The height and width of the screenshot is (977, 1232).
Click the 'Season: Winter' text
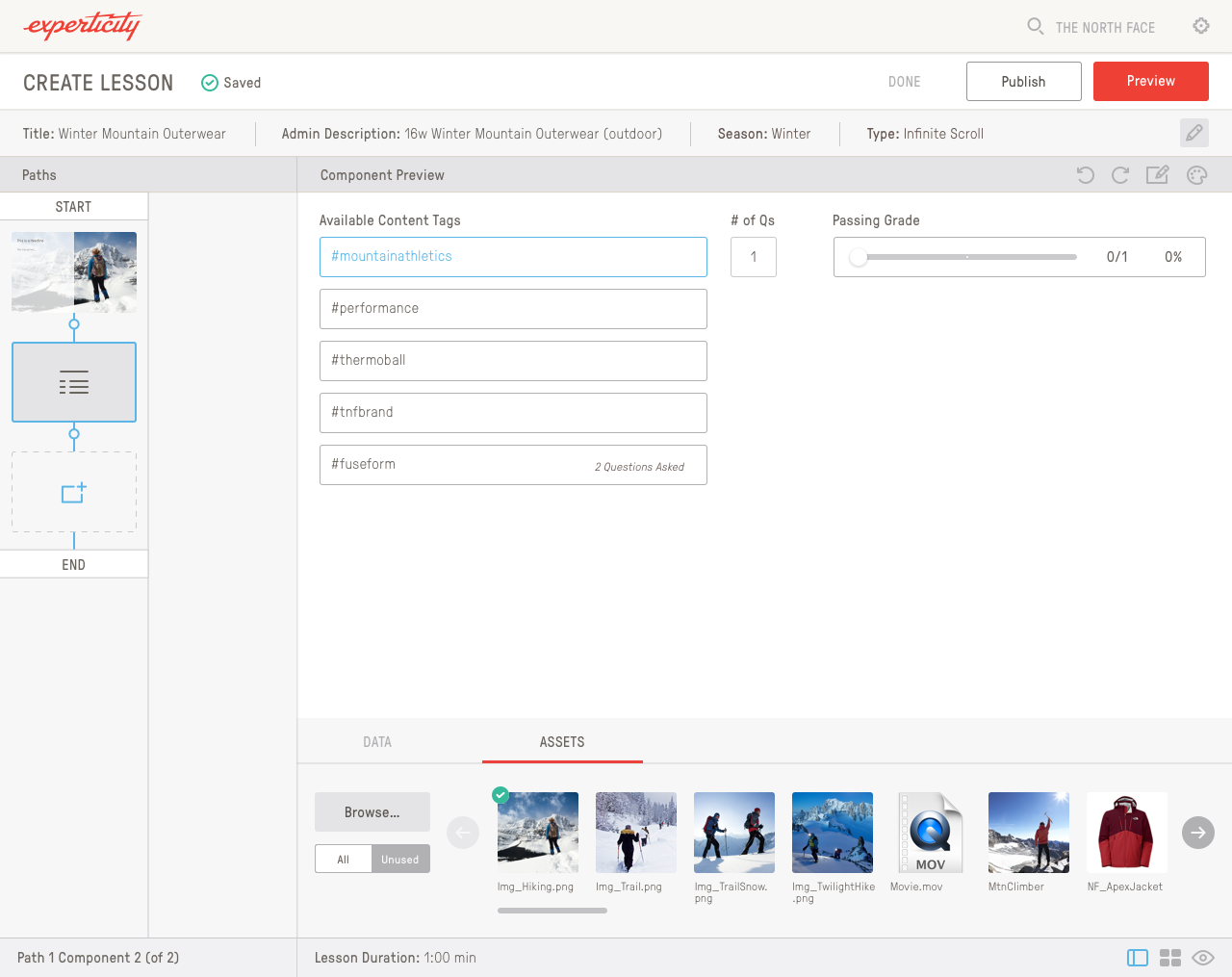pos(764,134)
